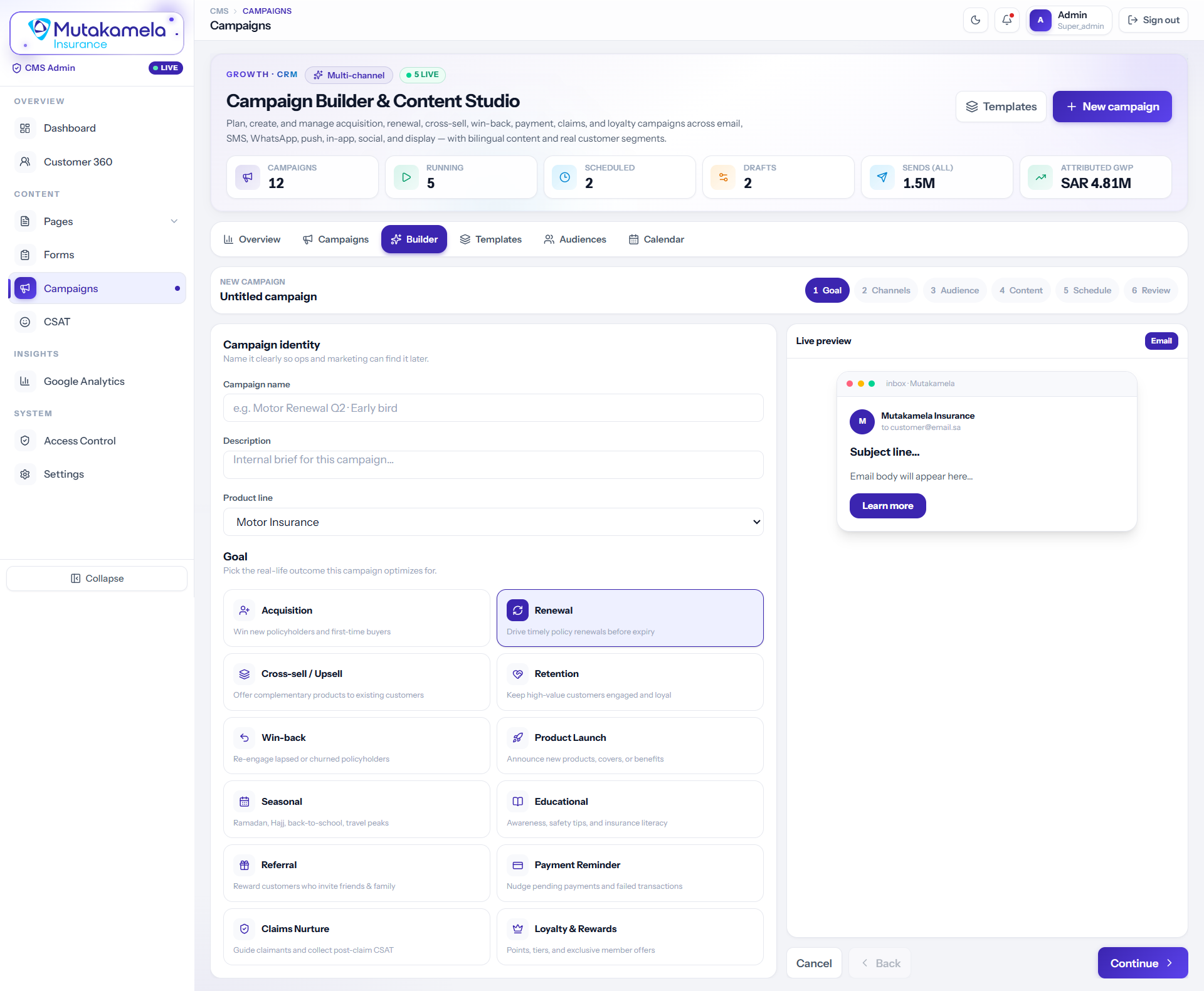Open the Calendar tab

click(657, 239)
